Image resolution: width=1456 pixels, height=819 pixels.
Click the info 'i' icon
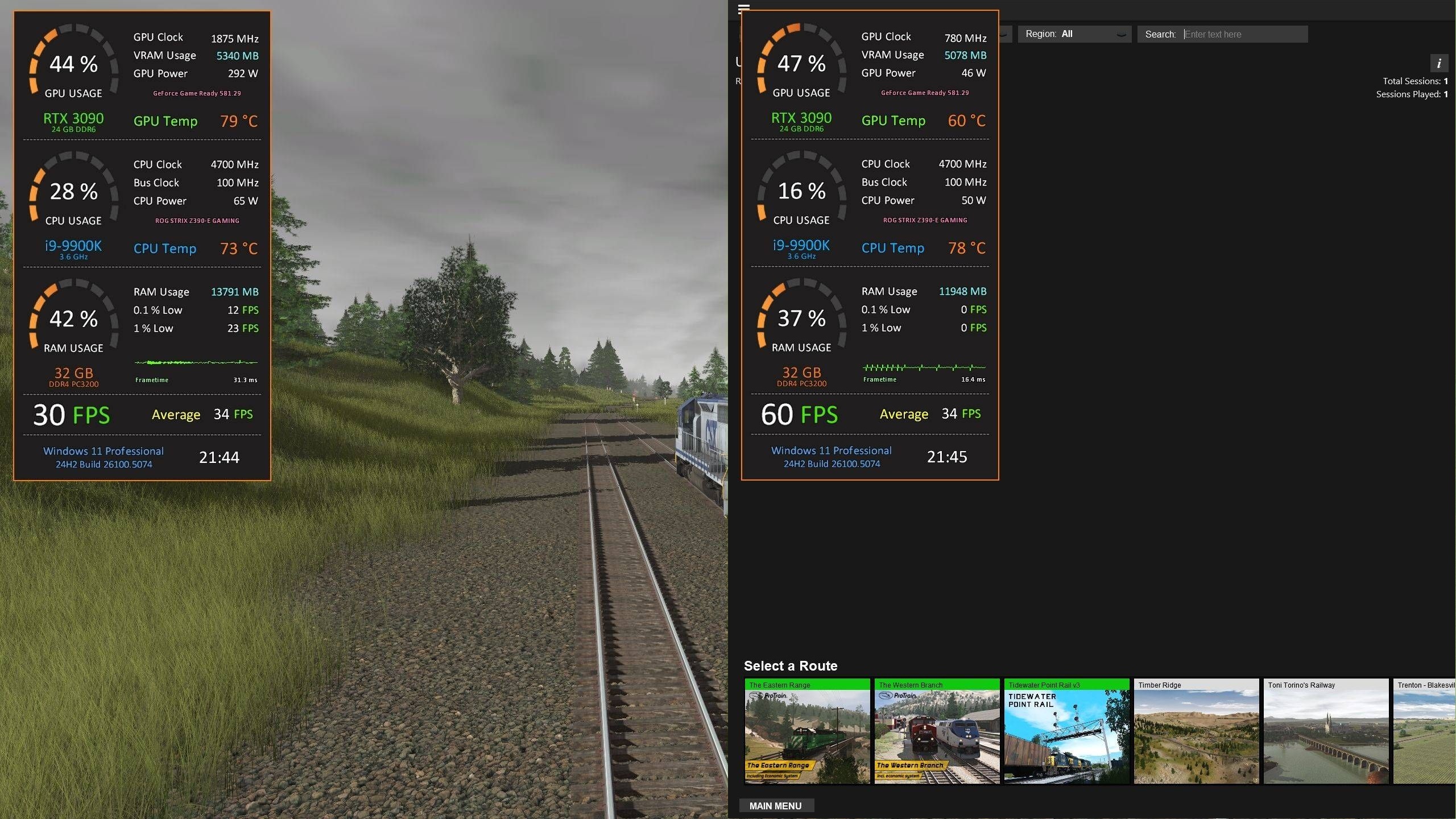tap(1439, 63)
